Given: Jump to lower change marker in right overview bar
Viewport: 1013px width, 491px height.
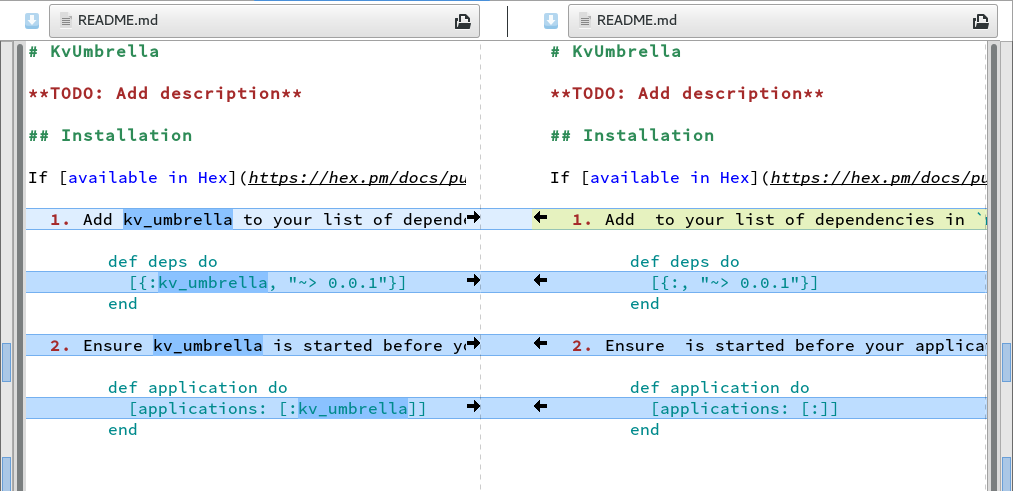Looking at the screenshot, I should pyautogui.click(x=1007, y=474).
